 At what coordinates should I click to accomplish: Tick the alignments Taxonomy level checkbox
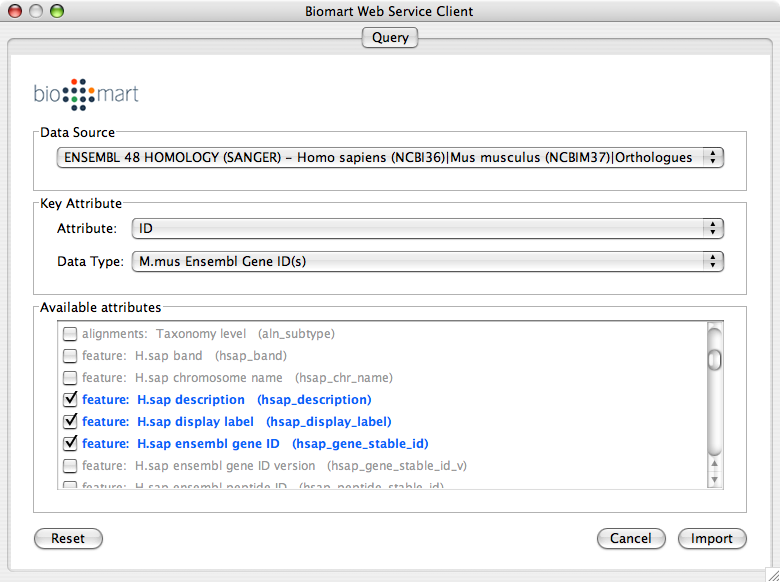click(x=70, y=334)
